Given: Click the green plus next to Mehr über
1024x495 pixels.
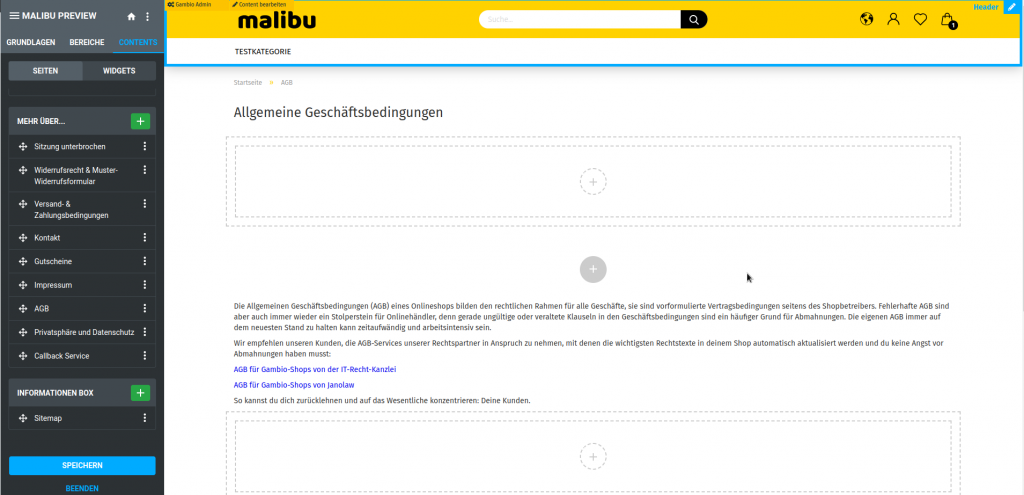Looking at the screenshot, I should click(140, 121).
